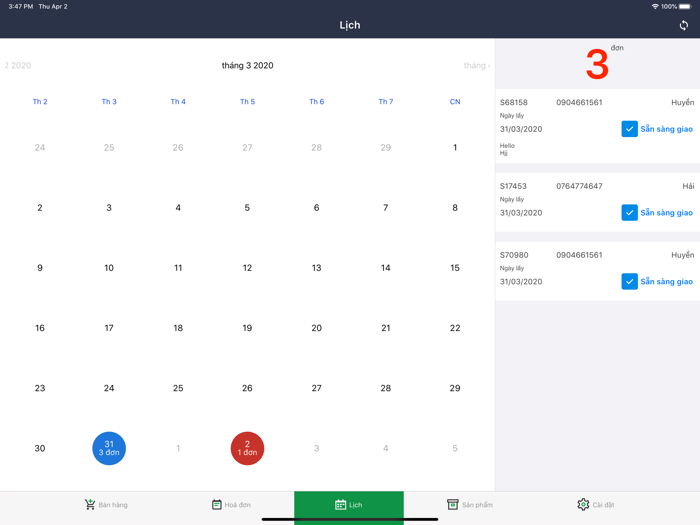
Task: Toggle Sẵn sàng giao checkbox for order S68158
Action: [629, 129]
